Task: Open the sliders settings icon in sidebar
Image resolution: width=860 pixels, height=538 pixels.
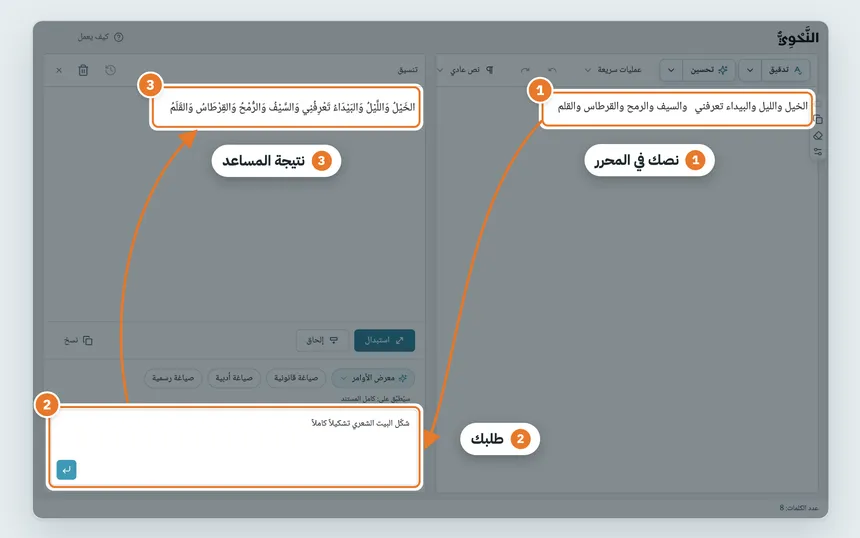Action: click(x=818, y=152)
